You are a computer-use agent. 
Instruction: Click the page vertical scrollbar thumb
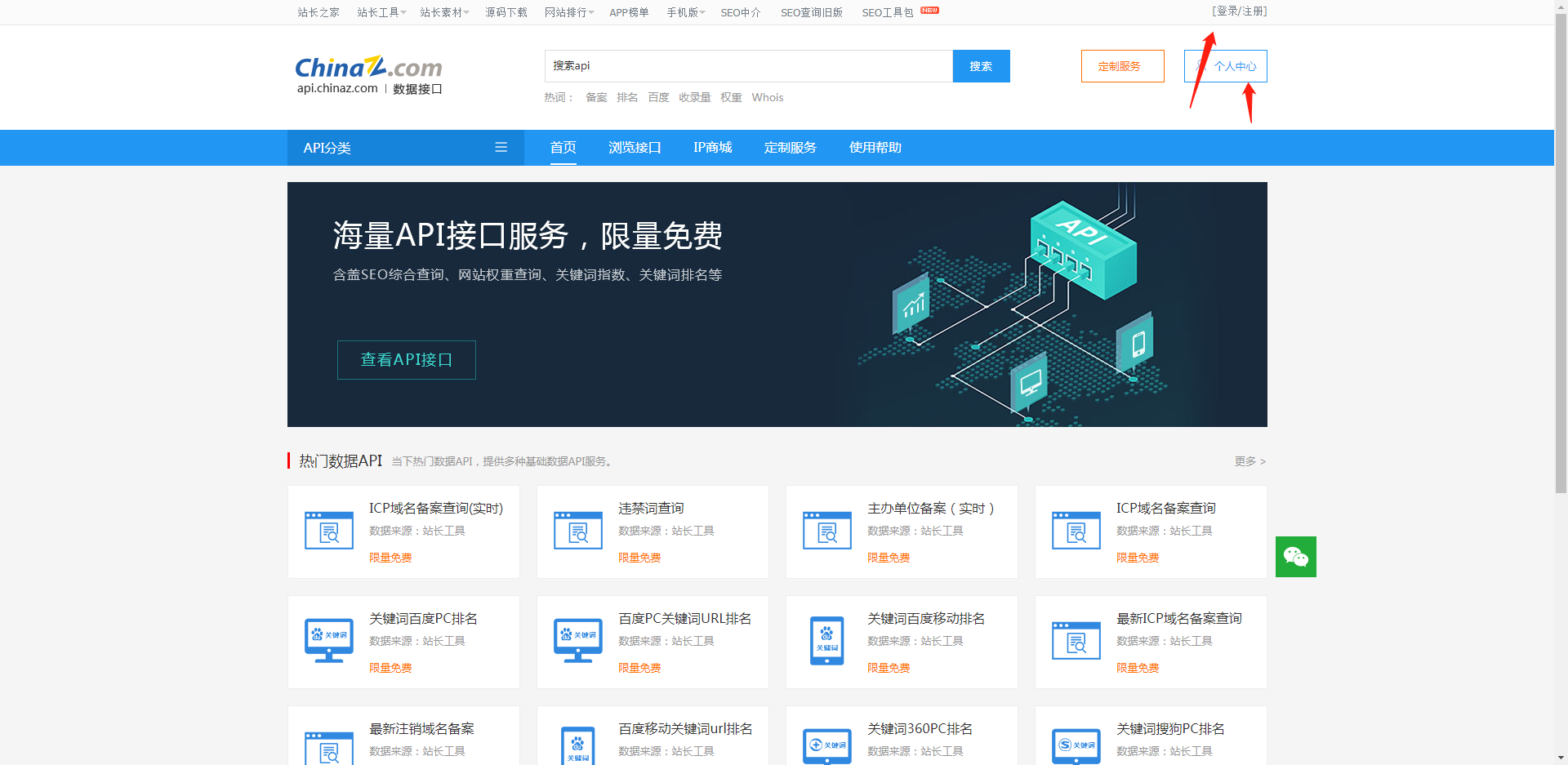point(1561,253)
